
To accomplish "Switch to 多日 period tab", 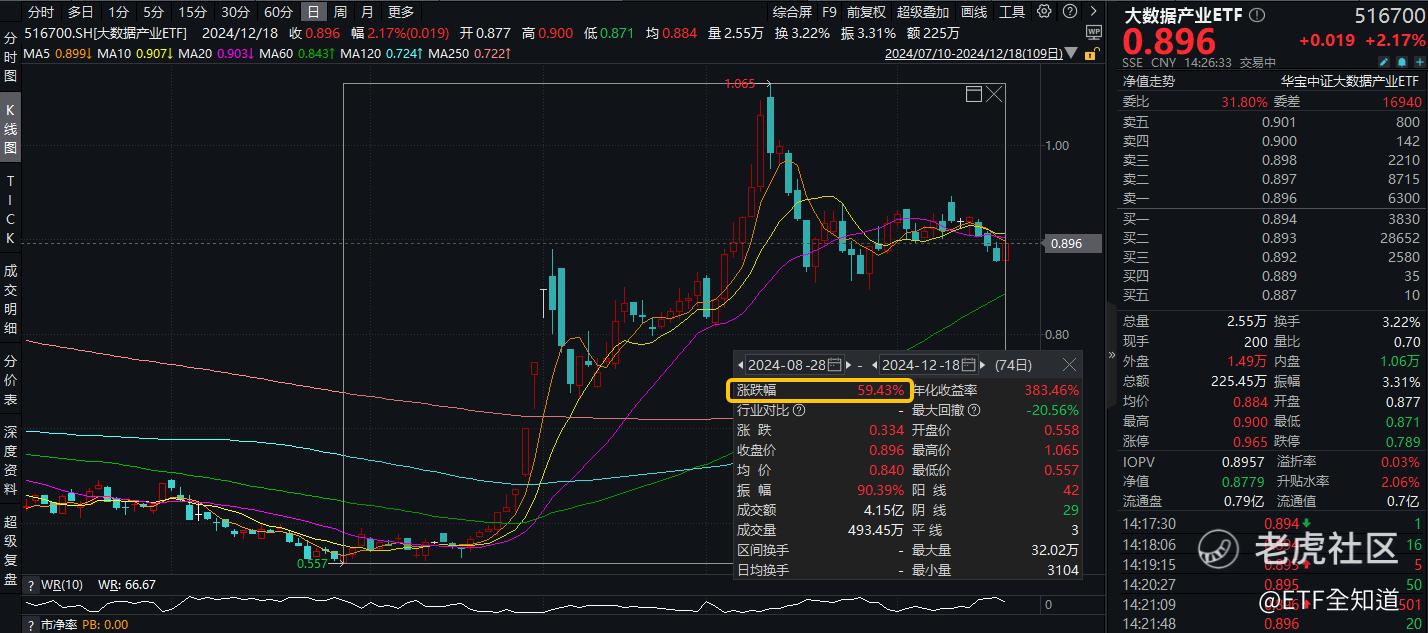I will pyautogui.click(x=80, y=12).
